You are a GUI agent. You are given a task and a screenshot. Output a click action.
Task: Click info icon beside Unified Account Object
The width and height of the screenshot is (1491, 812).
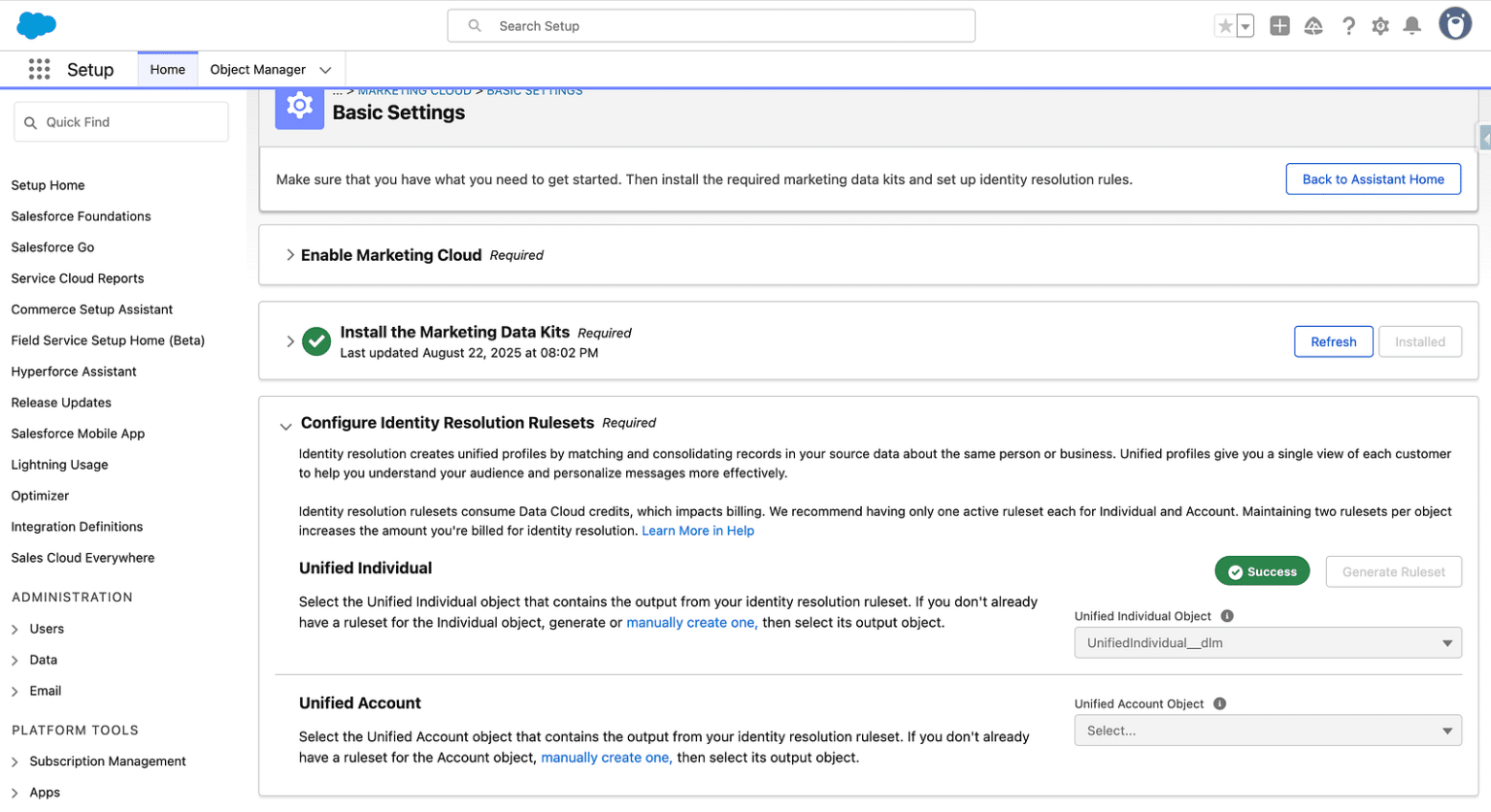tap(1219, 704)
